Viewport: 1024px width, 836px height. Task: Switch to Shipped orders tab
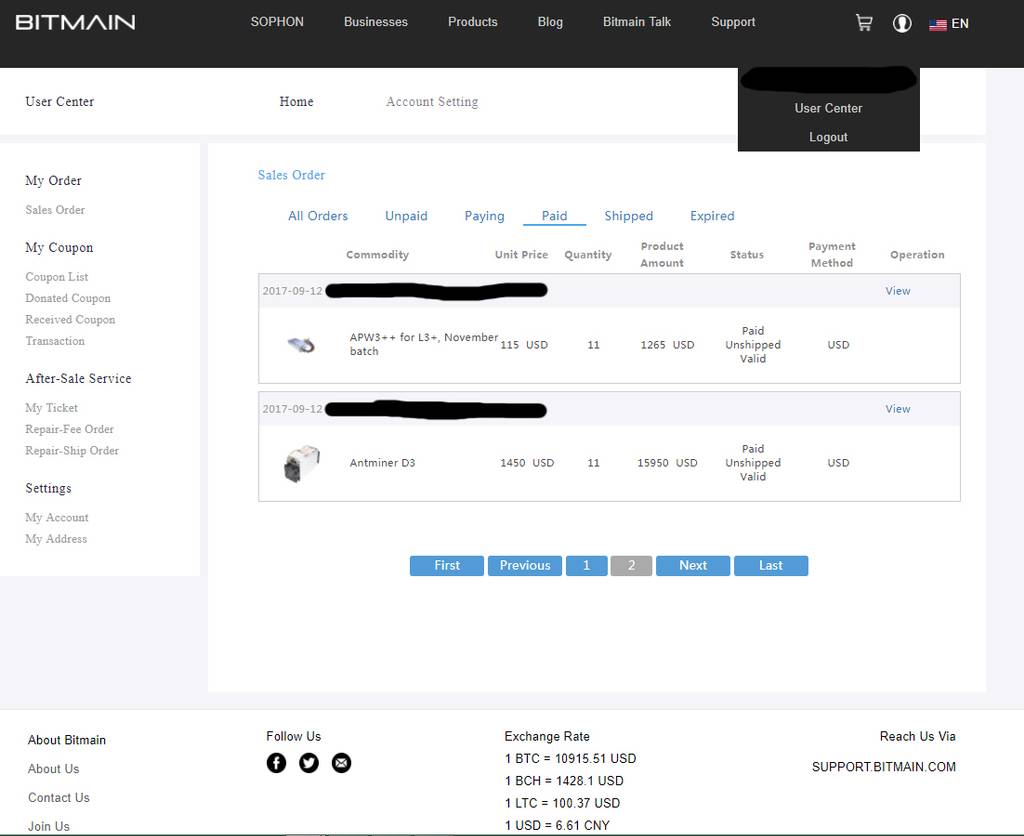[628, 216]
